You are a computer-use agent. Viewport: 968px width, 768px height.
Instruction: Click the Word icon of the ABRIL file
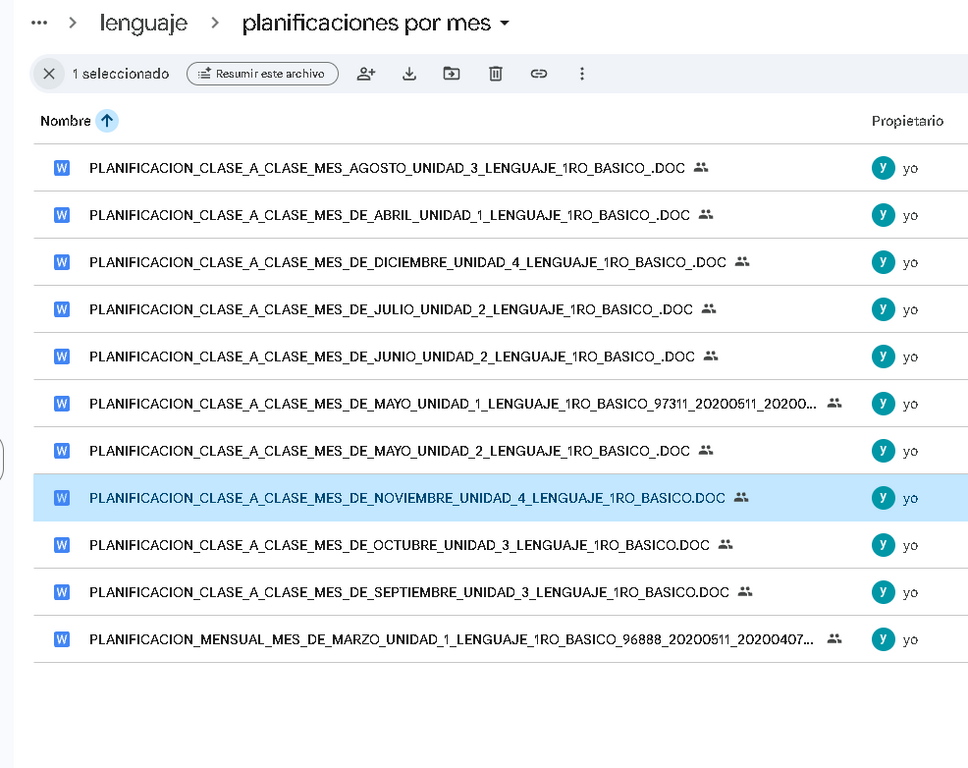62,215
